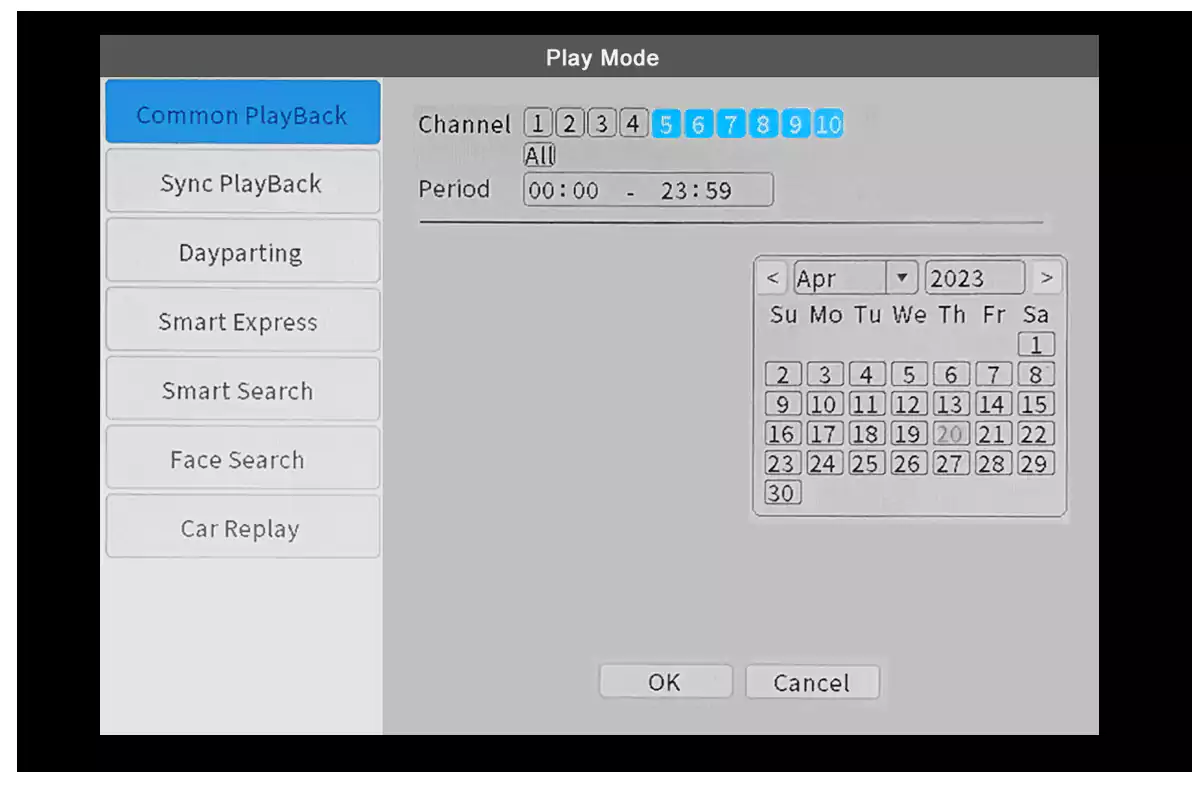
Task: Toggle the All channels box
Action: pyautogui.click(x=539, y=155)
